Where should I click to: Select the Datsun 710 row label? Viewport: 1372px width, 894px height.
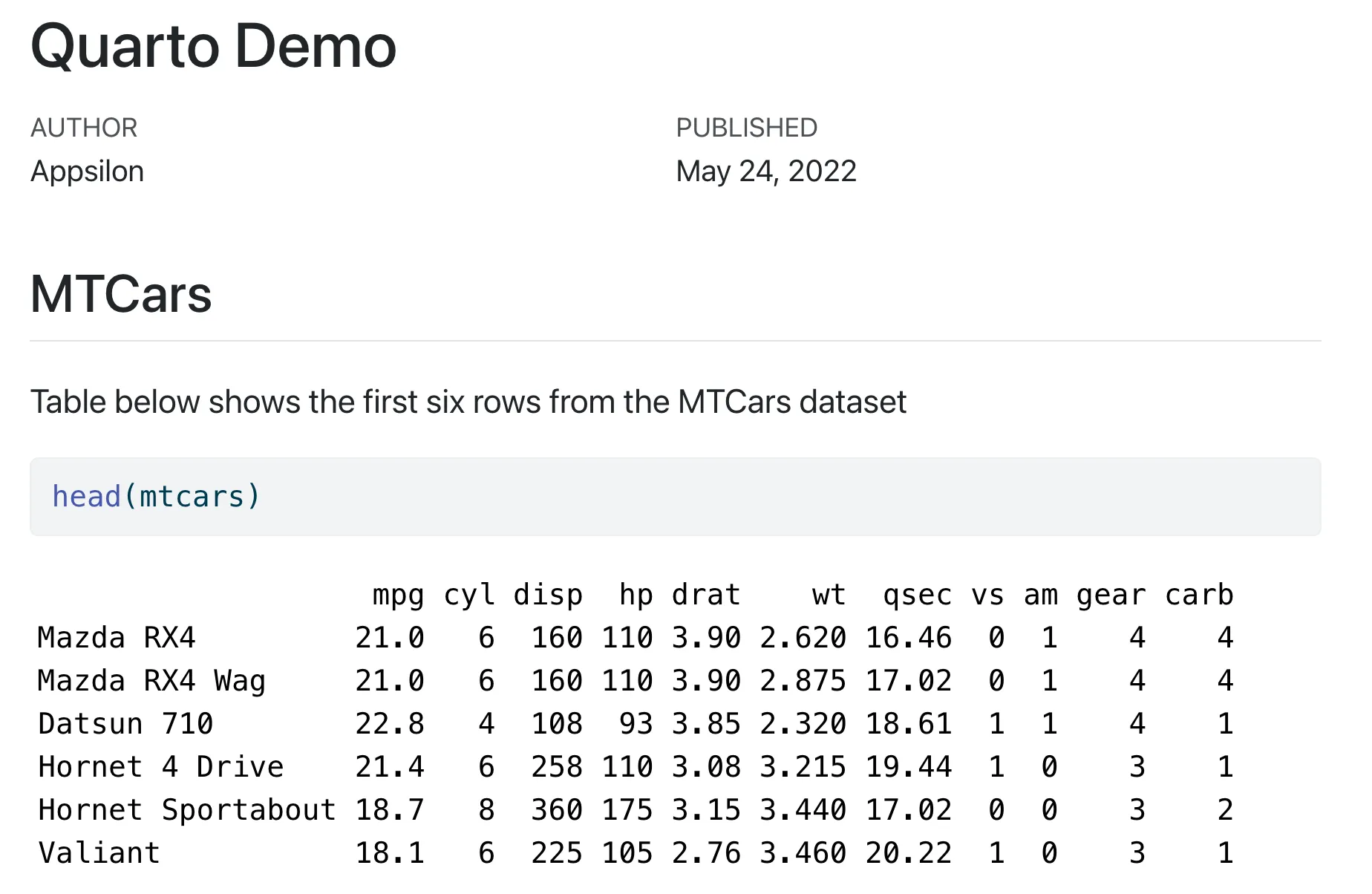pyautogui.click(x=125, y=724)
